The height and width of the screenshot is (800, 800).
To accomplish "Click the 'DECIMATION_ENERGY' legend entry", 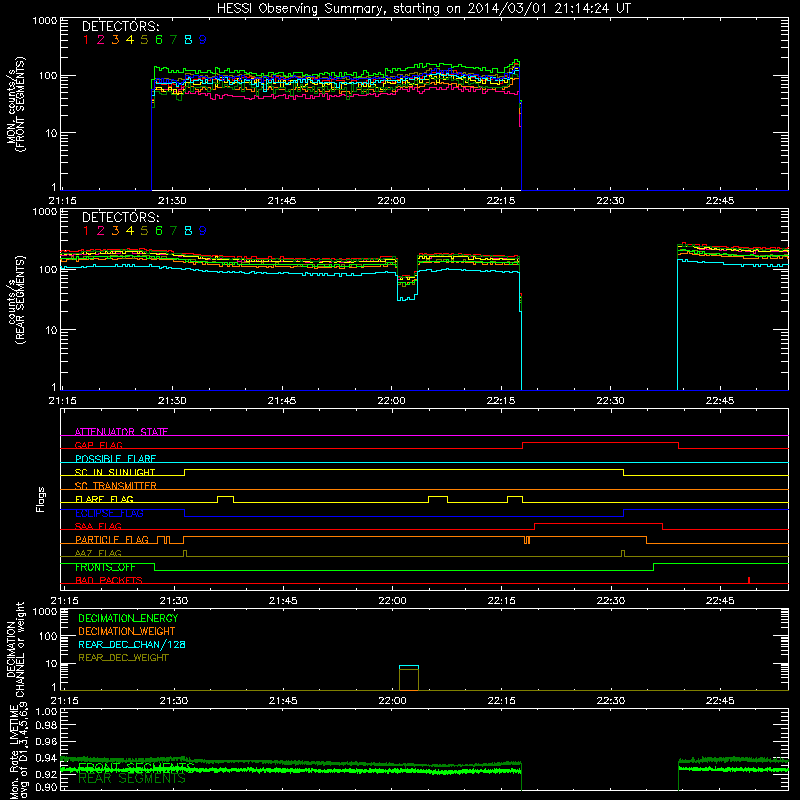I will click(128, 618).
